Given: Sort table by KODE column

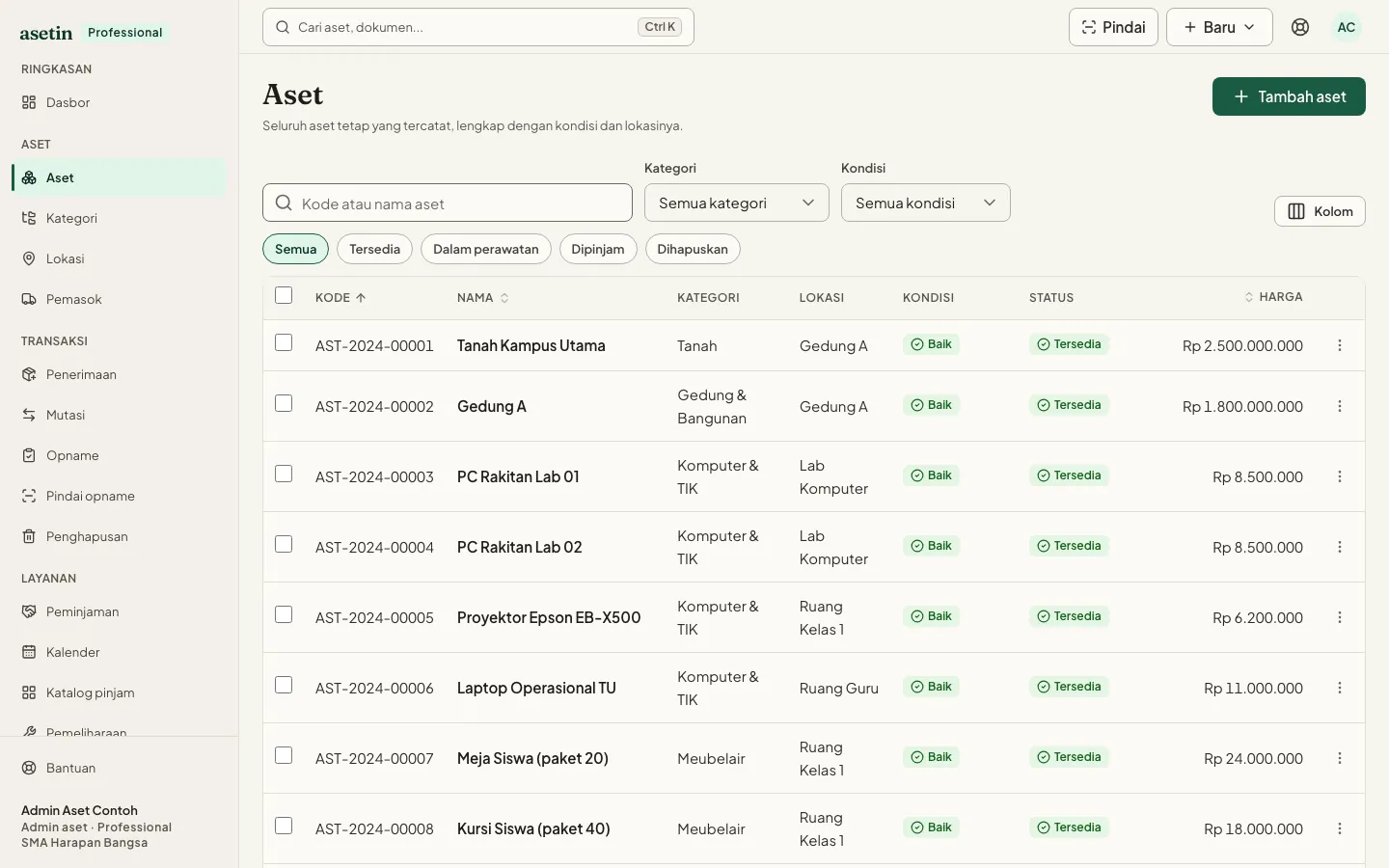Looking at the screenshot, I should click(340, 298).
